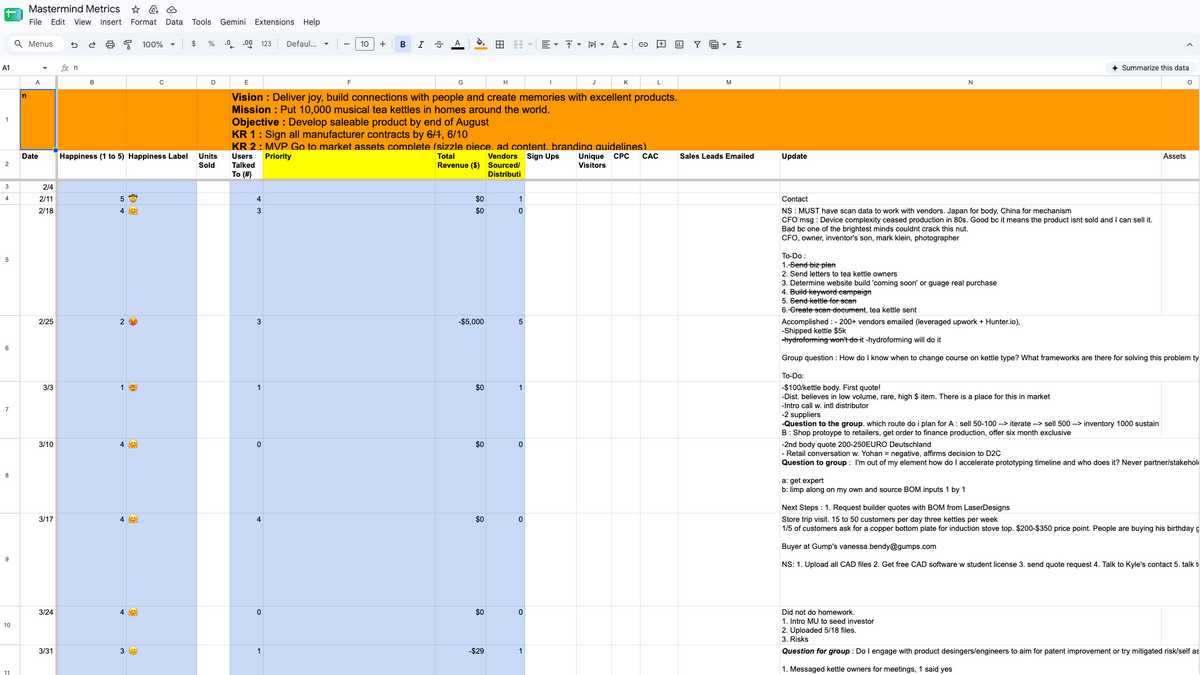Image resolution: width=1200 pixels, height=675 pixels.
Task: Click the Sales Leads Emailed header cell
Action: 728,165
